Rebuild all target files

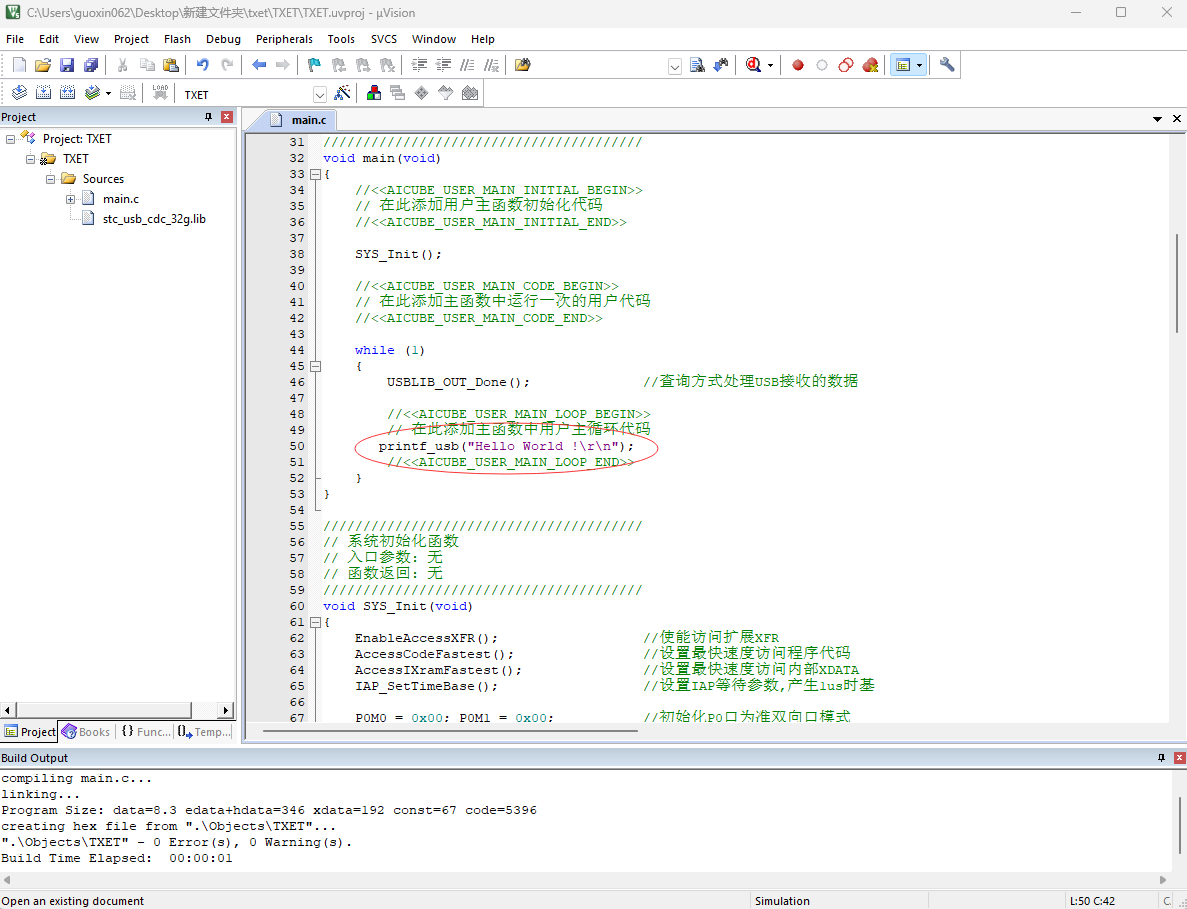pyautogui.click(x=67, y=93)
